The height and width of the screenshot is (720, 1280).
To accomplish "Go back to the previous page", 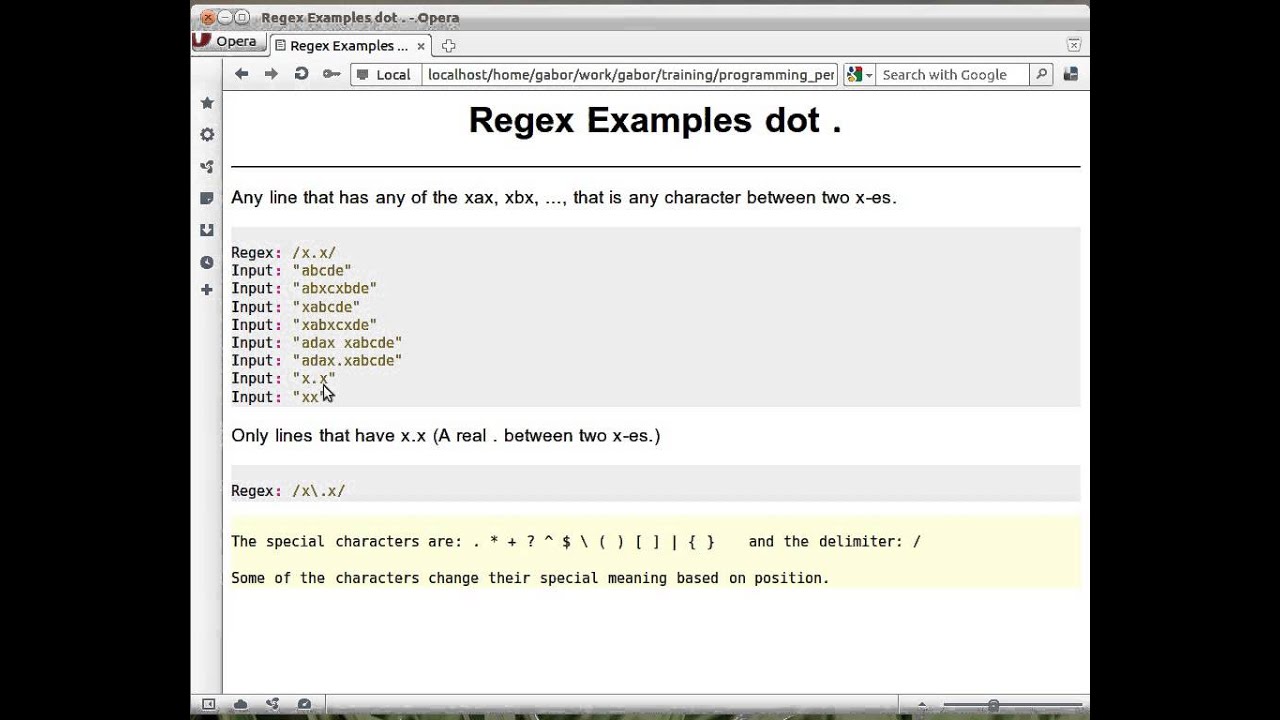I will 242,74.
